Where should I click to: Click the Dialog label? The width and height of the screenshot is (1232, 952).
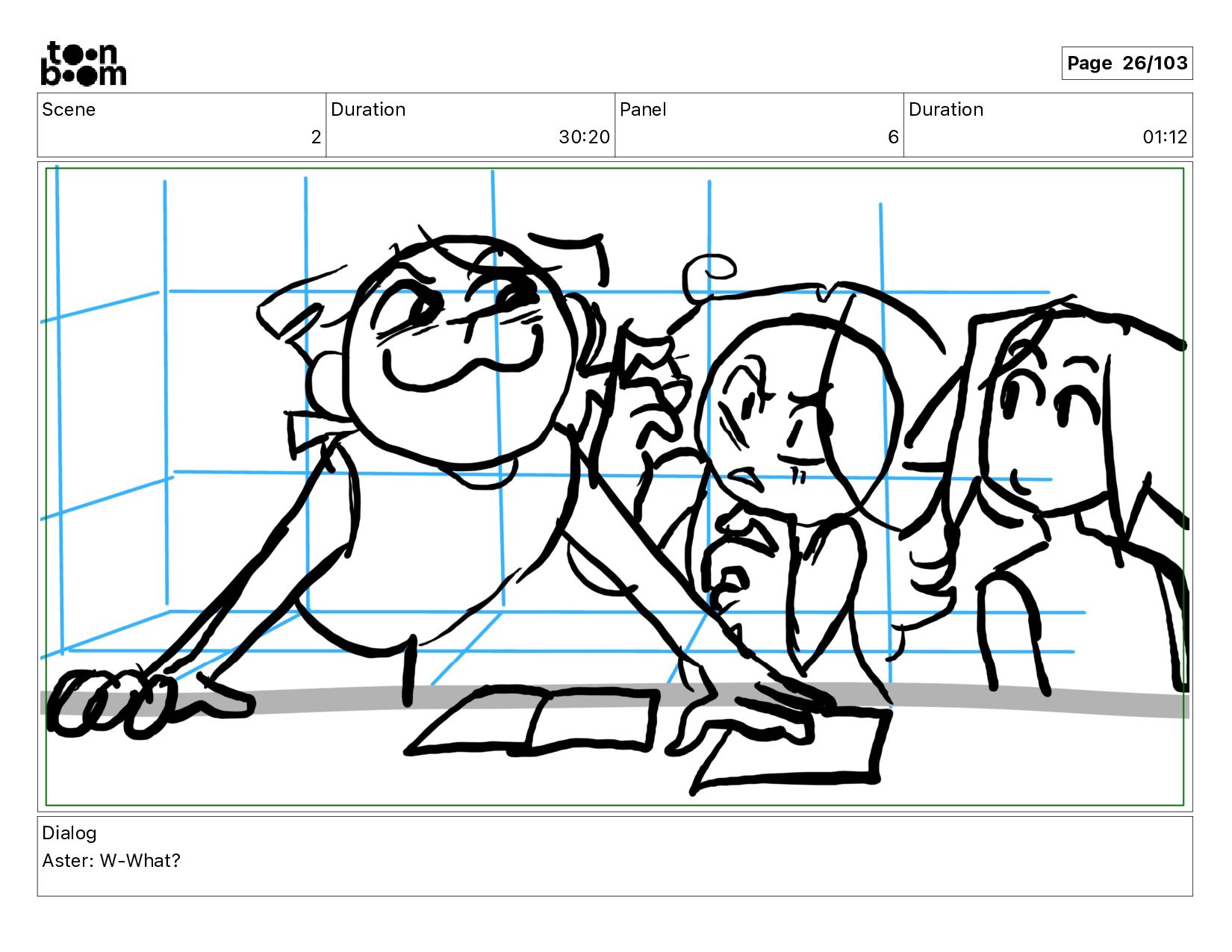coord(69,833)
